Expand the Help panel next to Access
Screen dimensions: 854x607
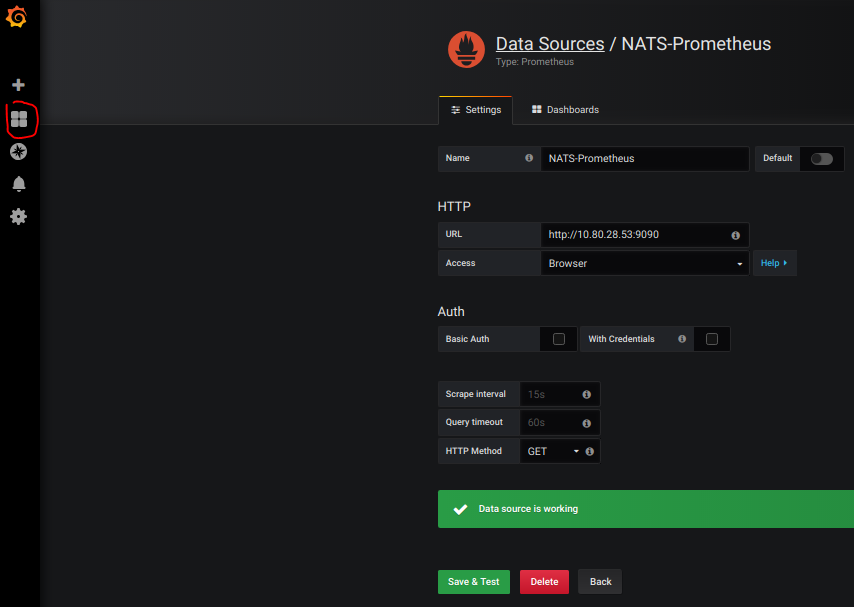[x=775, y=262]
